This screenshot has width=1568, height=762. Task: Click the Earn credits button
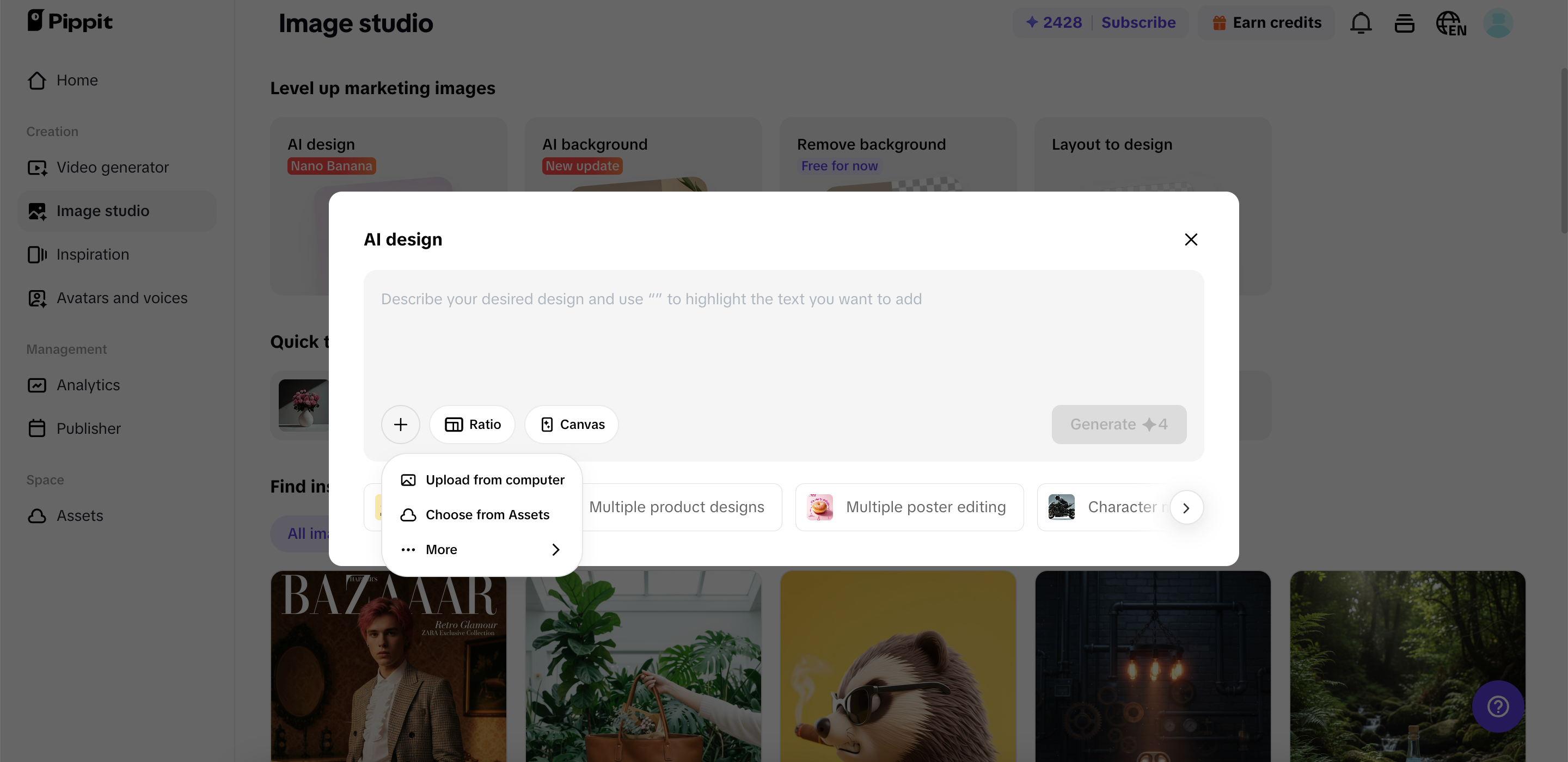[1267, 22]
